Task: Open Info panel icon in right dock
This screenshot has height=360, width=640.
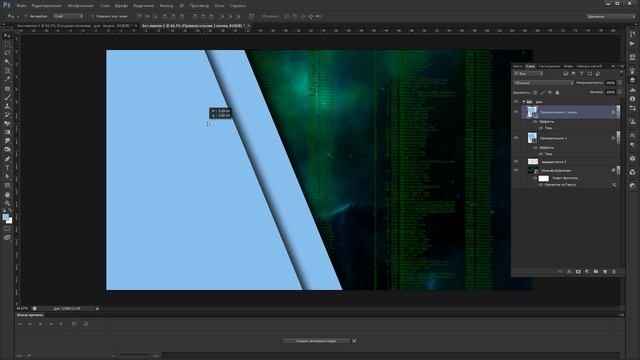Action: coord(632,99)
